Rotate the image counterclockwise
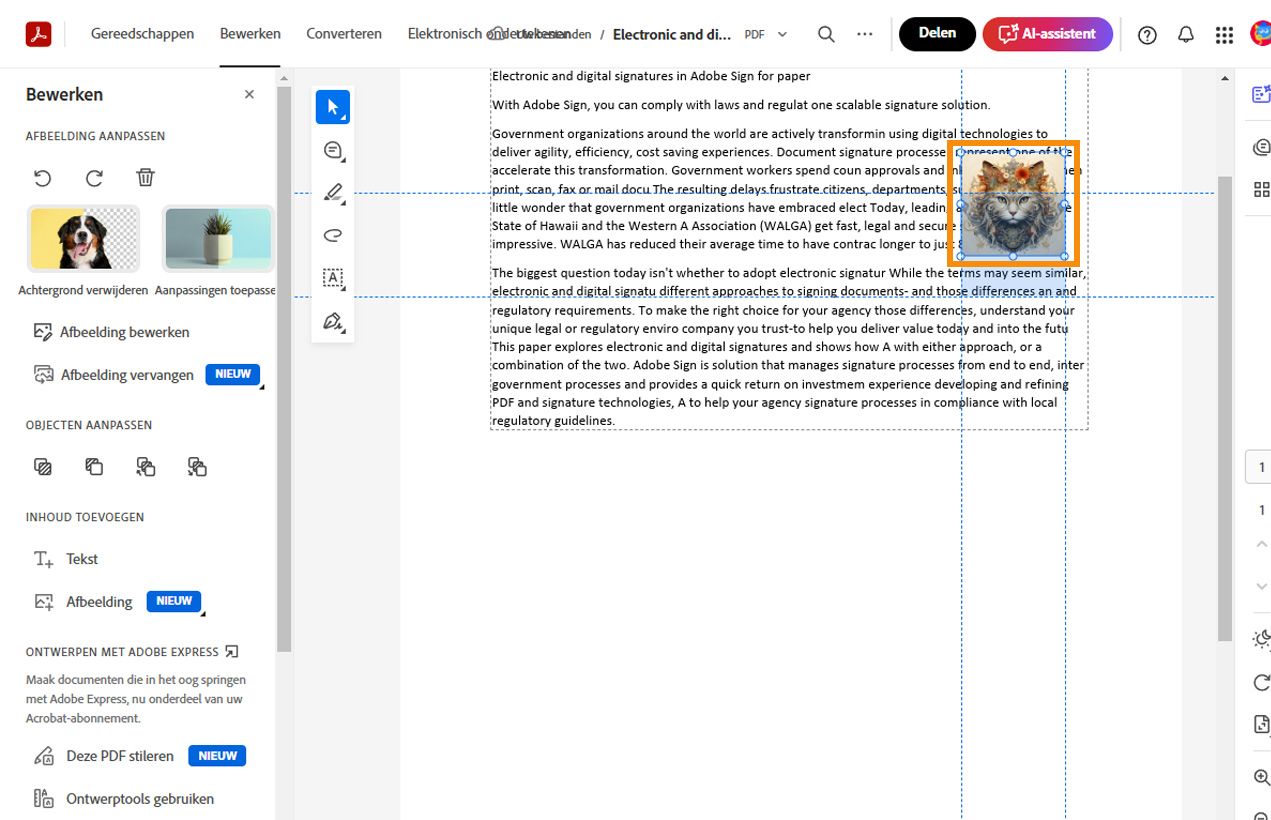1271x820 pixels. (x=42, y=177)
